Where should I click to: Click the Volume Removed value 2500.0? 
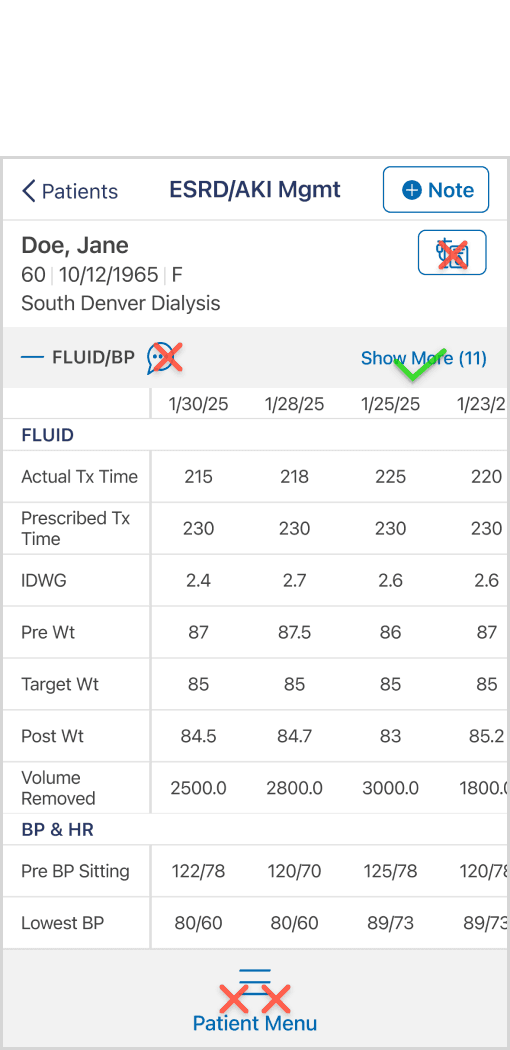[x=198, y=788]
